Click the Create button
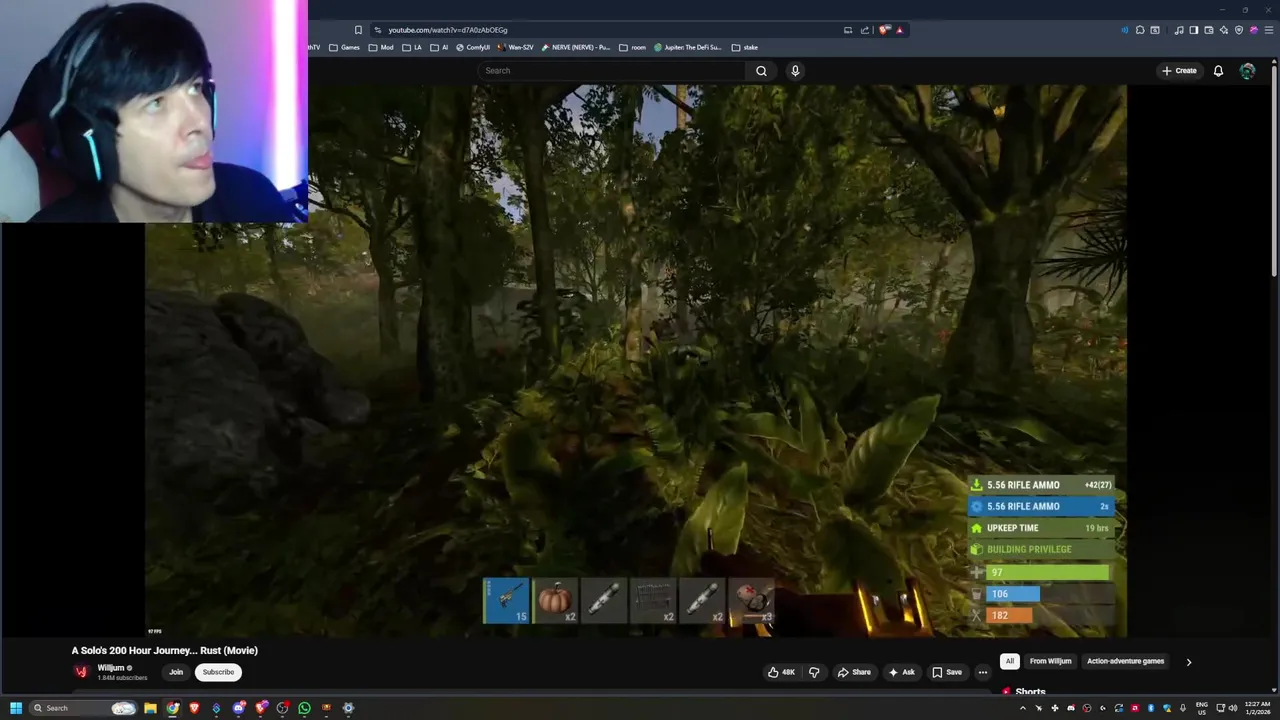 pos(1179,71)
